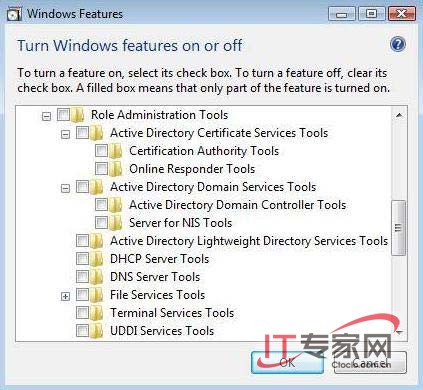This screenshot has height=390, width=423.
Task: Select the Certification Authority Tools label
Action: 204,151
